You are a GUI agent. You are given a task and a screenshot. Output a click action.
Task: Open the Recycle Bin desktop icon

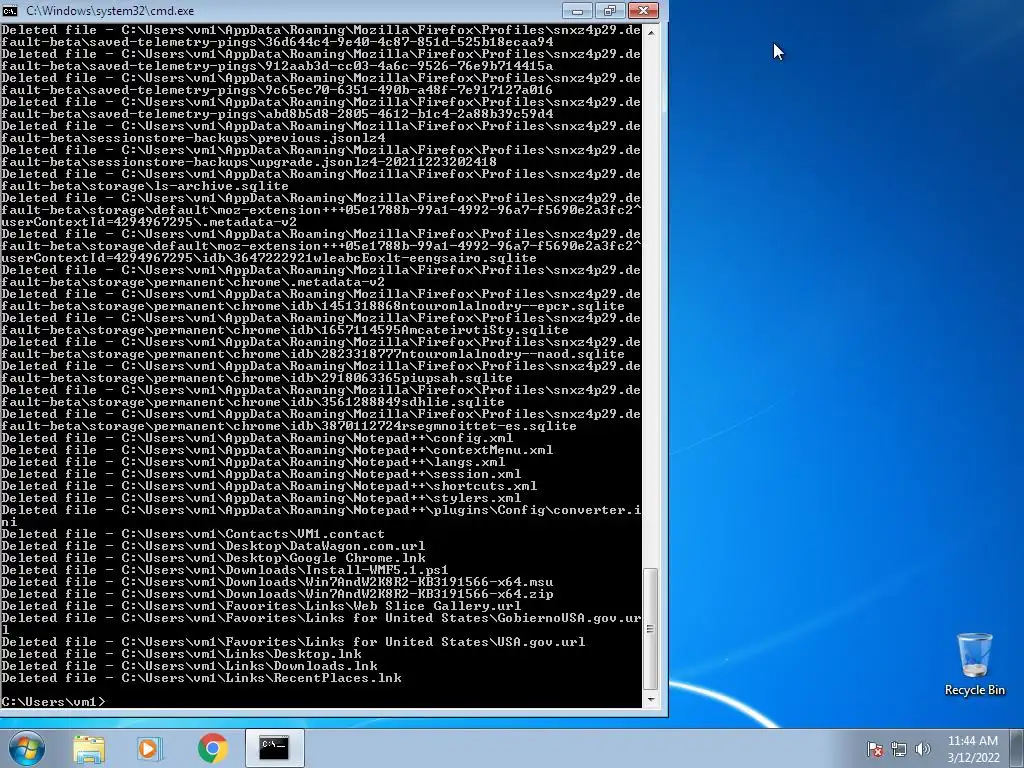click(x=974, y=664)
